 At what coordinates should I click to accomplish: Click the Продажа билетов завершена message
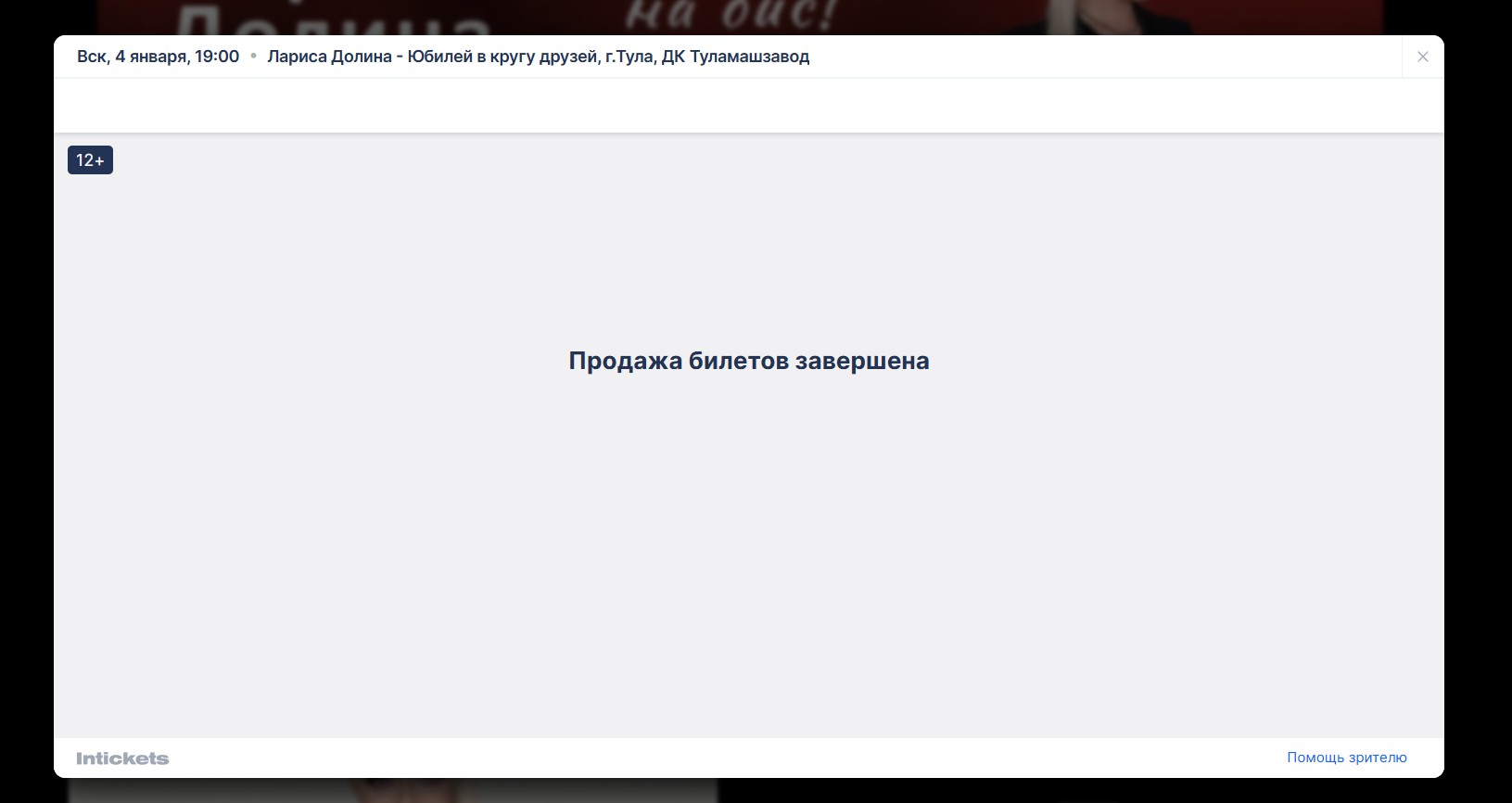point(748,361)
